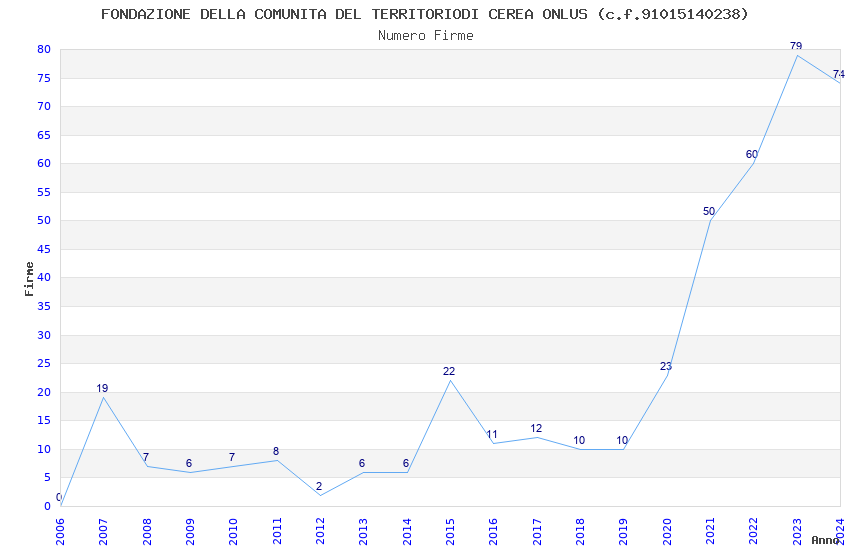Select the data point labeled 74

tap(839, 83)
